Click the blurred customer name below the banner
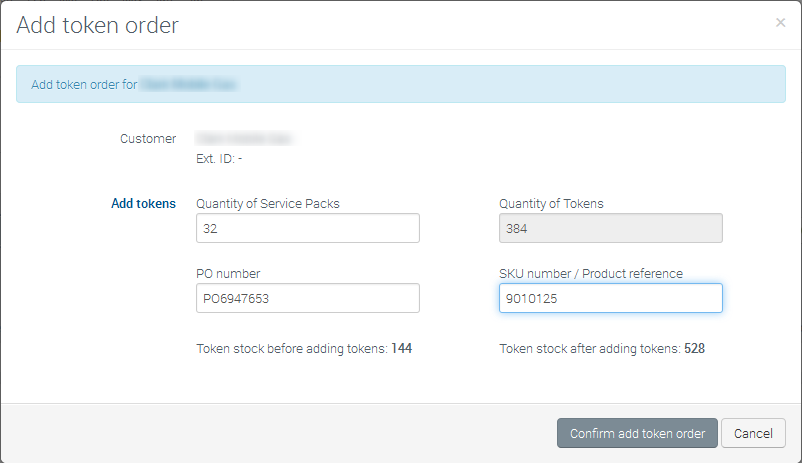This screenshot has height=463, width=802. 236,139
